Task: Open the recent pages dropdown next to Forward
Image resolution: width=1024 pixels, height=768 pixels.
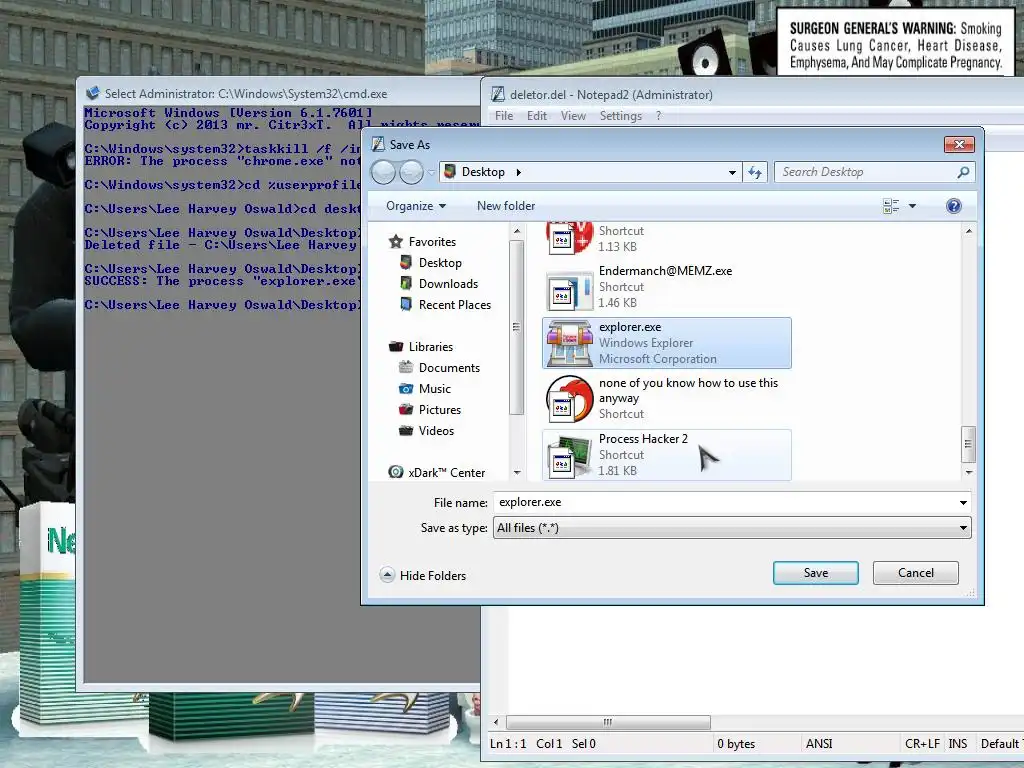Action: [431, 172]
